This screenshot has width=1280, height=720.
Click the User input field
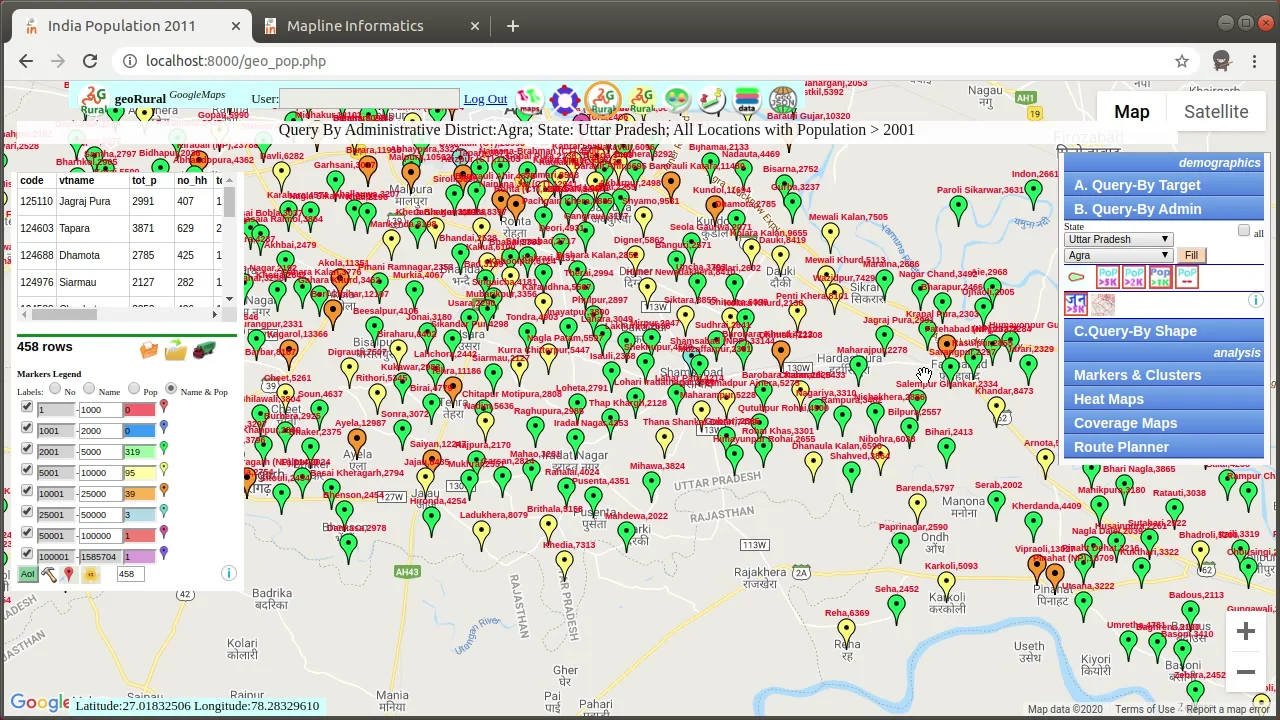click(x=369, y=99)
